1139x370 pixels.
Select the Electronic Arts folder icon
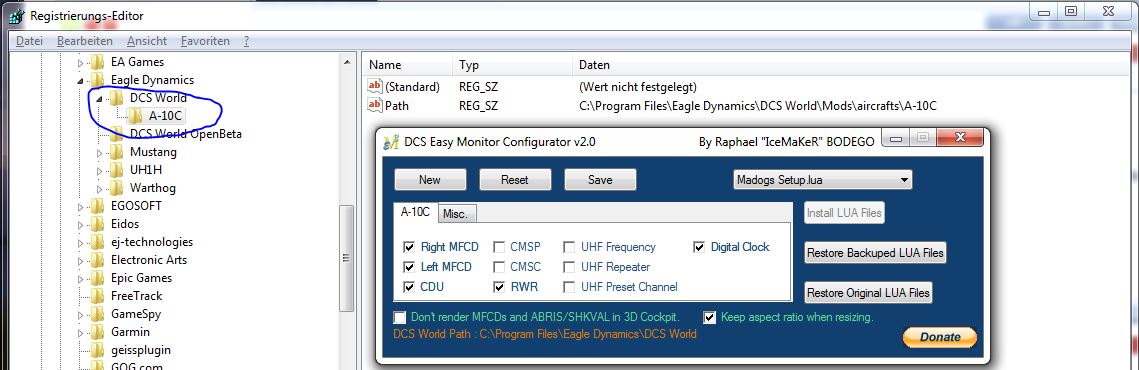tap(97, 260)
